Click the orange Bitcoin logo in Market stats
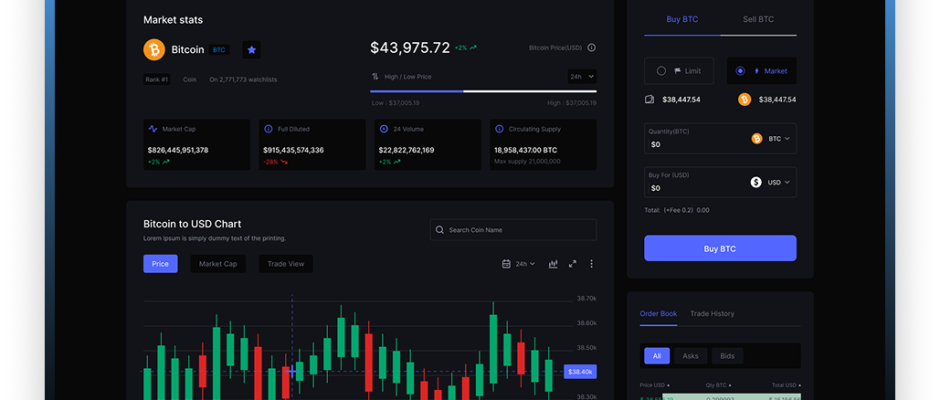Viewport: 940px width, 400px height. click(154, 49)
